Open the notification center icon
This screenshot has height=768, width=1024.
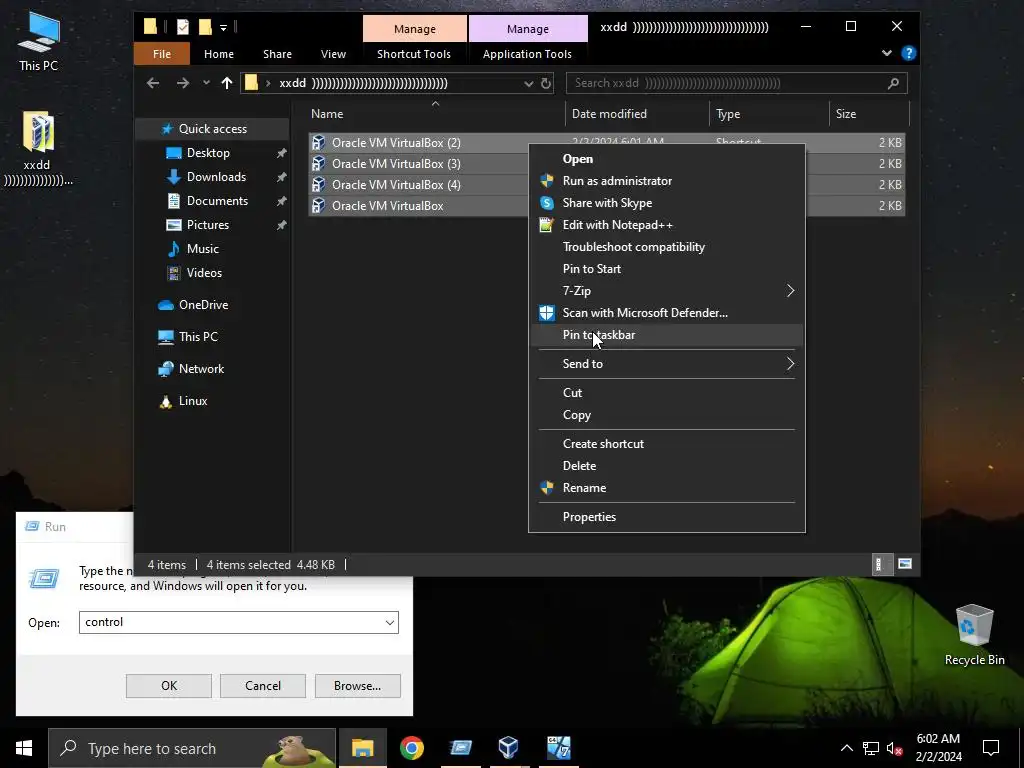click(x=991, y=748)
